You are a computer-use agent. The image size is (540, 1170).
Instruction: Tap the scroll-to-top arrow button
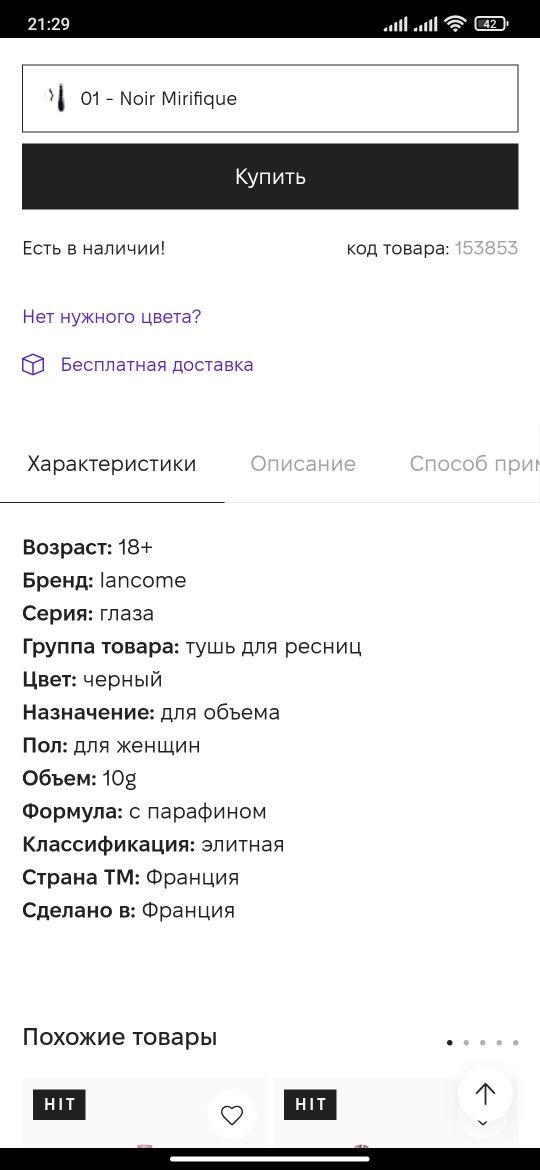click(x=485, y=1095)
